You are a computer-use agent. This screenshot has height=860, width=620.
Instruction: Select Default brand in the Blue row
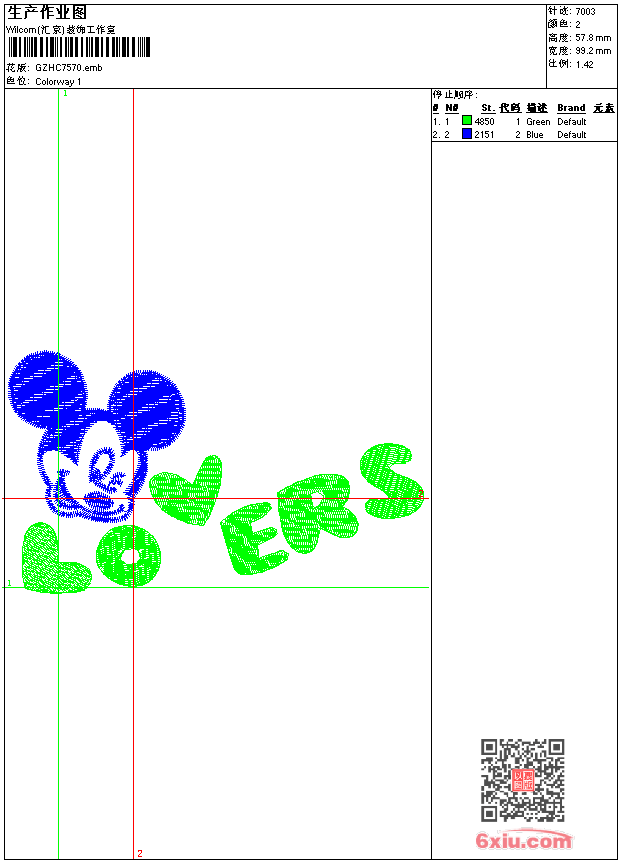click(572, 135)
